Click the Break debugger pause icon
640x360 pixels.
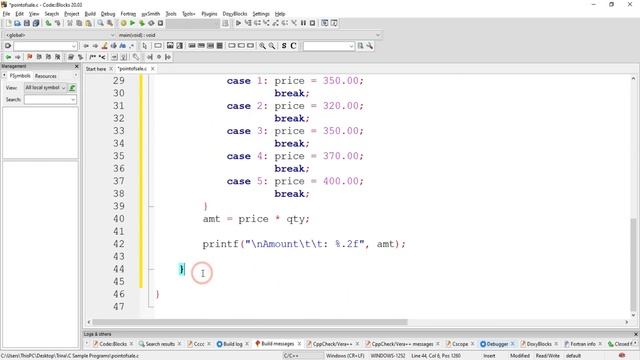tap(303, 23)
